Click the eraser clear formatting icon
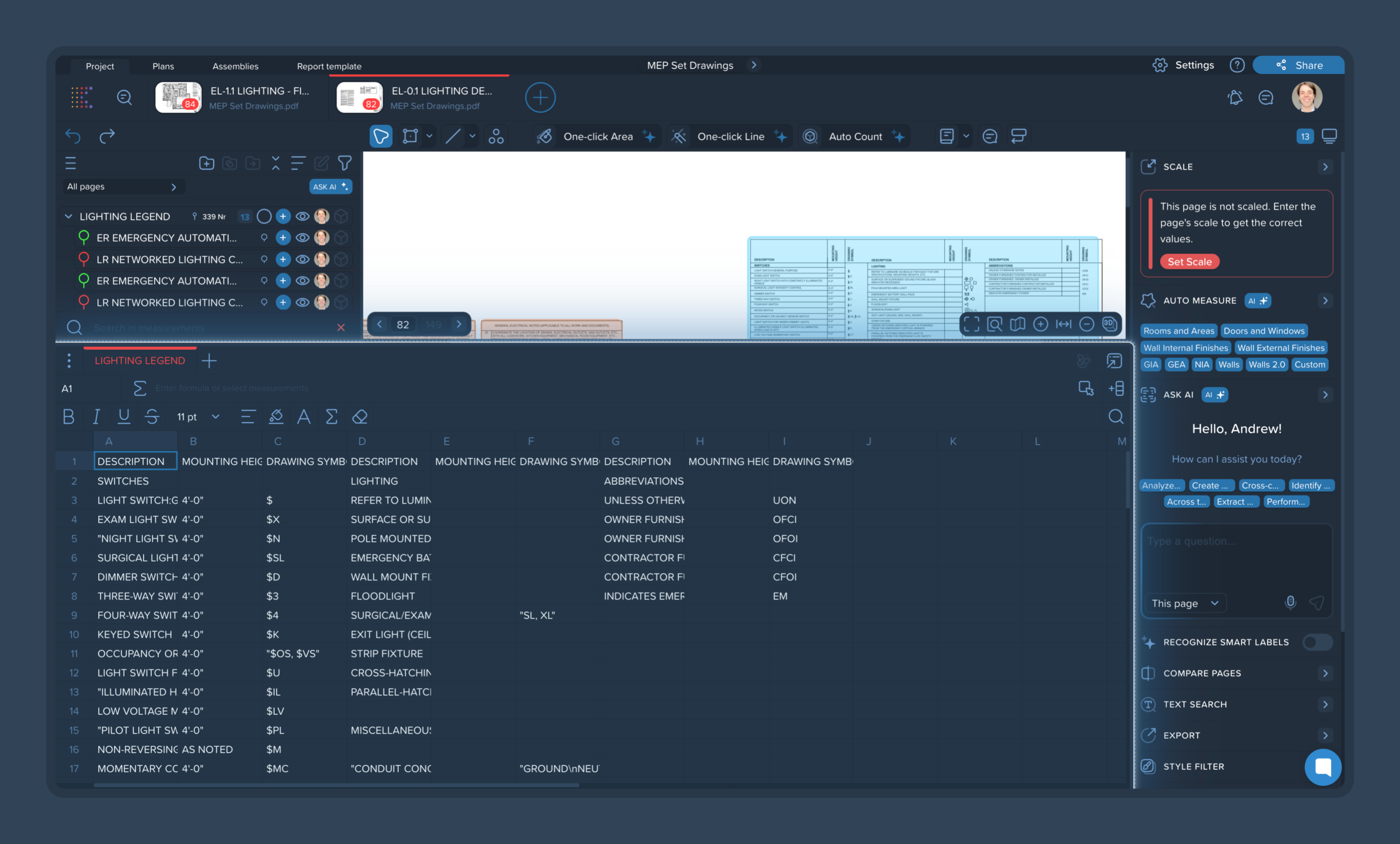 (360, 417)
